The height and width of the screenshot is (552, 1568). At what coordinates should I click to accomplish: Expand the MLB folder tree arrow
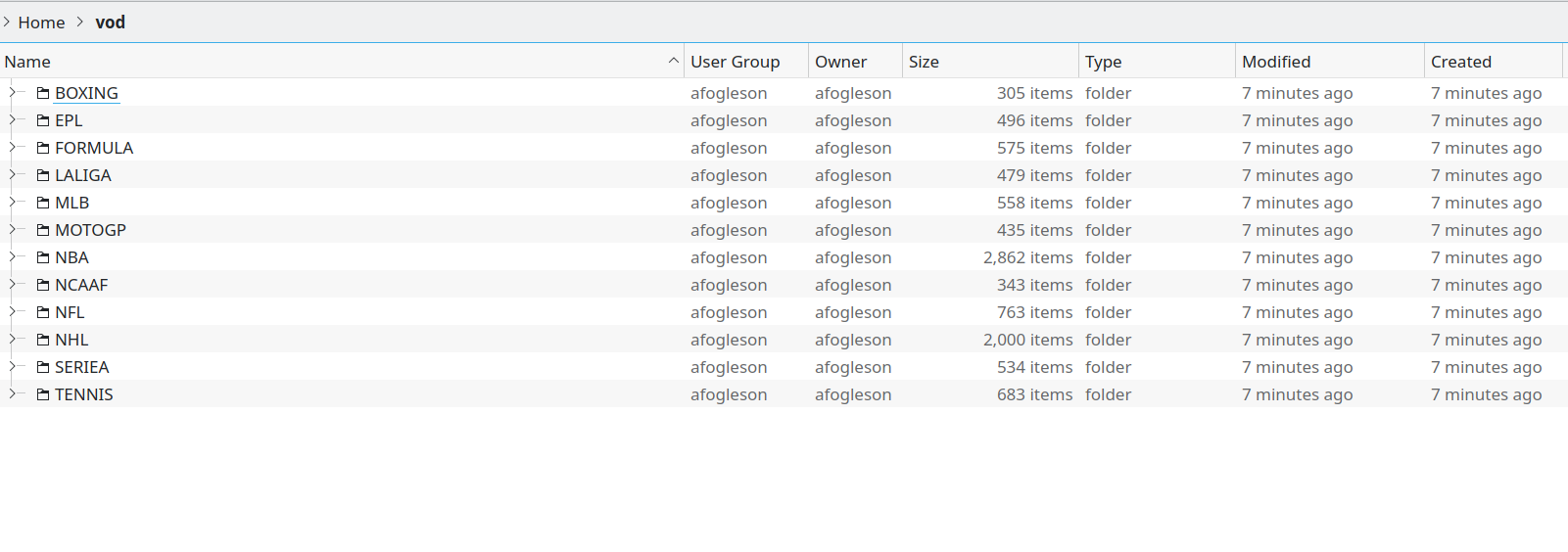coord(12,203)
